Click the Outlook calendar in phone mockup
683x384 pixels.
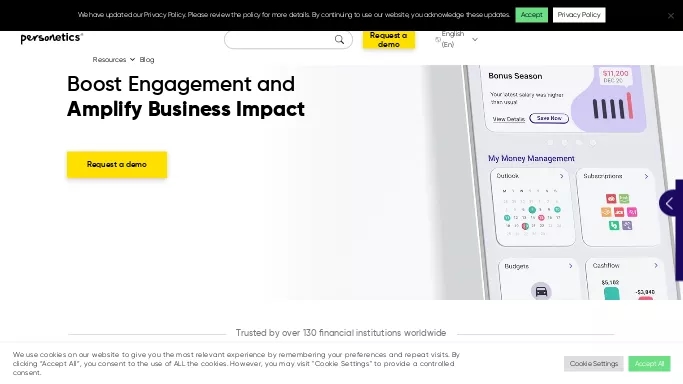pyautogui.click(x=531, y=212)
